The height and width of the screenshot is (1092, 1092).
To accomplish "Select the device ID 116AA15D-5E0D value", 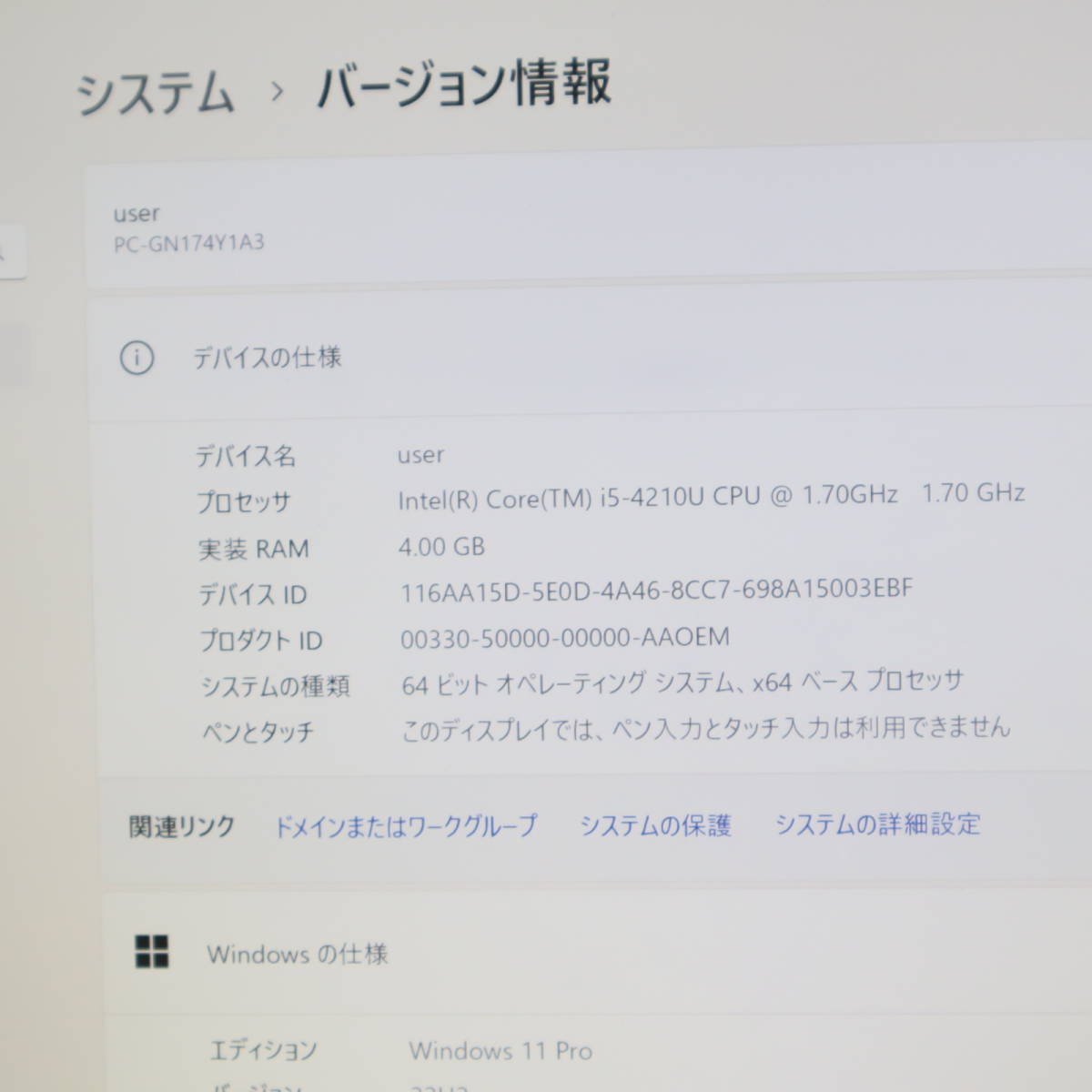I will [656, 591].
